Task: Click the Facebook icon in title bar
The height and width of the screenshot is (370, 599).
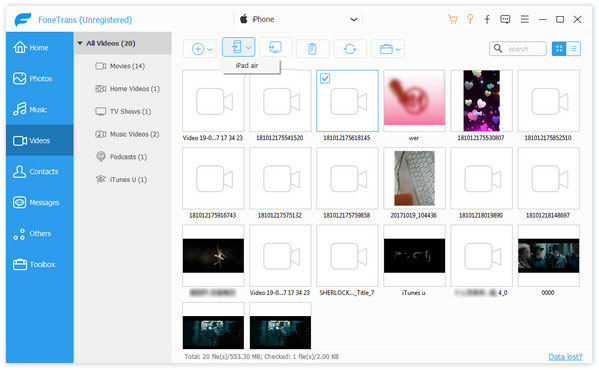Action: [487, 19]
